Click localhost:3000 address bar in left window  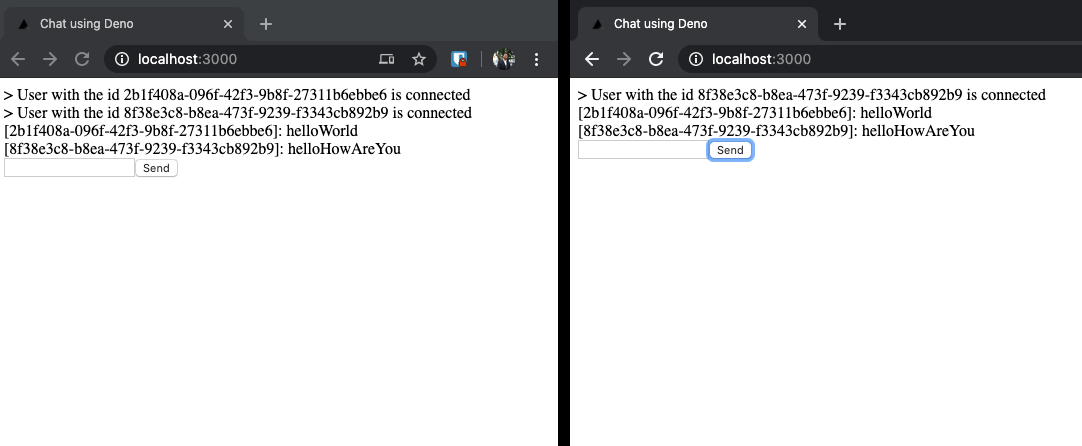[270, 59]
